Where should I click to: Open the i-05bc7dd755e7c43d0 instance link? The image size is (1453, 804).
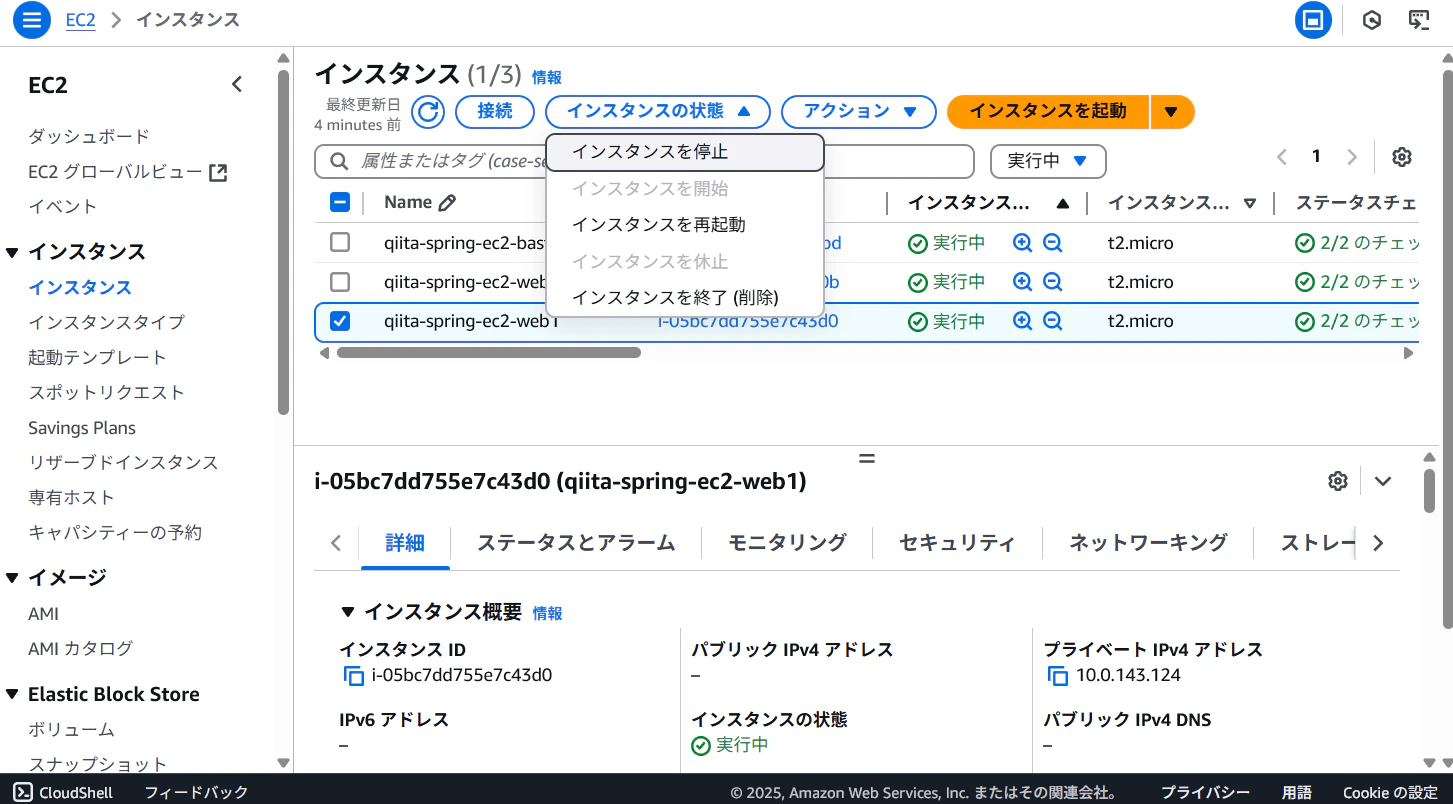click(748, 321)
